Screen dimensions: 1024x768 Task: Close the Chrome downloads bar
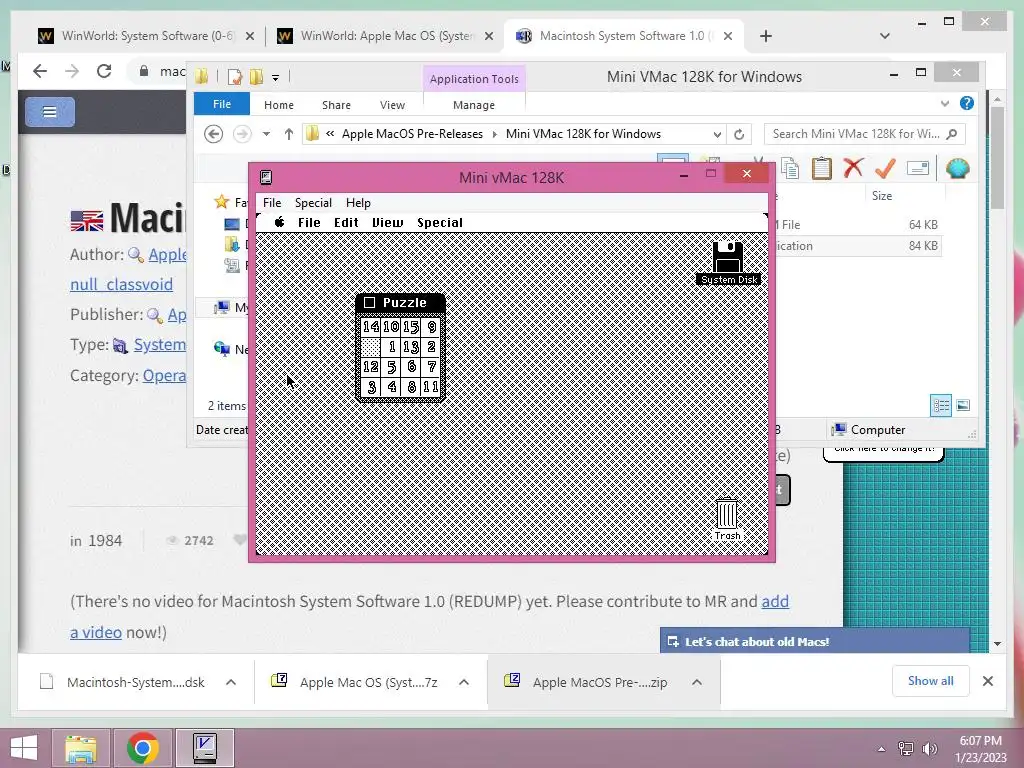click(988, 681)
